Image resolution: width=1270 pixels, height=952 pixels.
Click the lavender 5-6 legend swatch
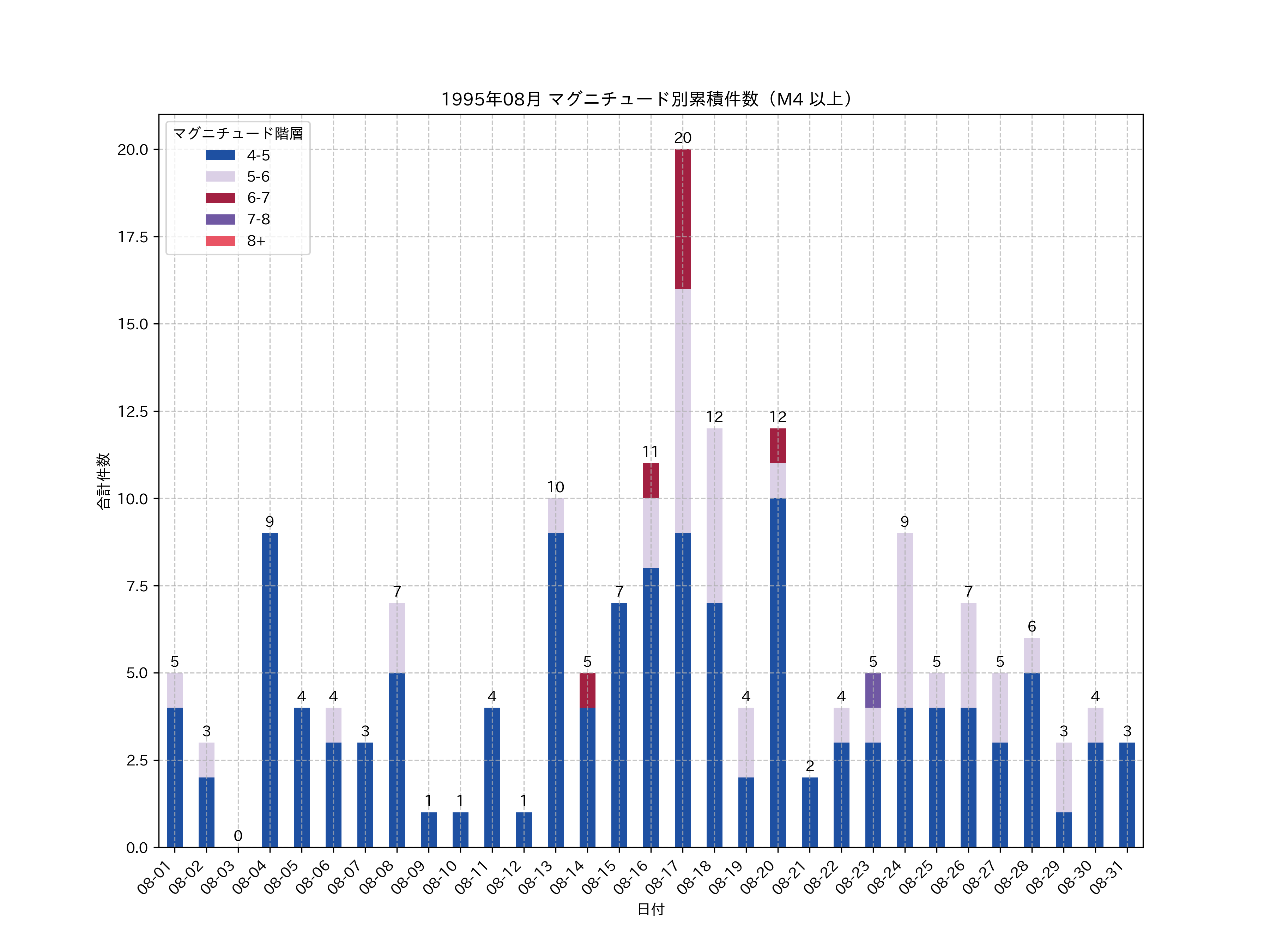pos(220,176)
